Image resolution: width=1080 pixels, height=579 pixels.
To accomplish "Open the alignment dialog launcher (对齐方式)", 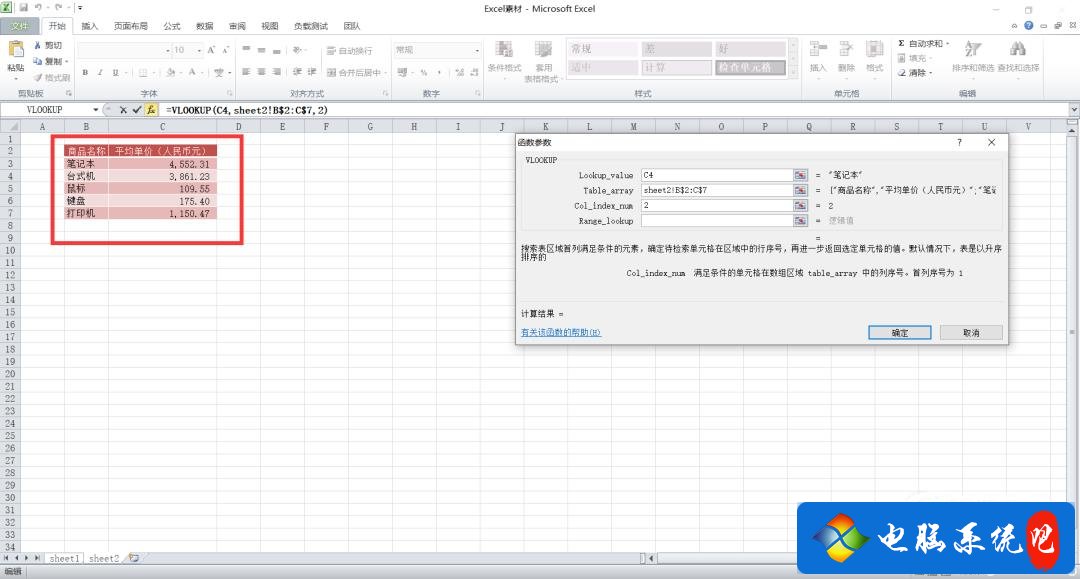I will [386, 93].
